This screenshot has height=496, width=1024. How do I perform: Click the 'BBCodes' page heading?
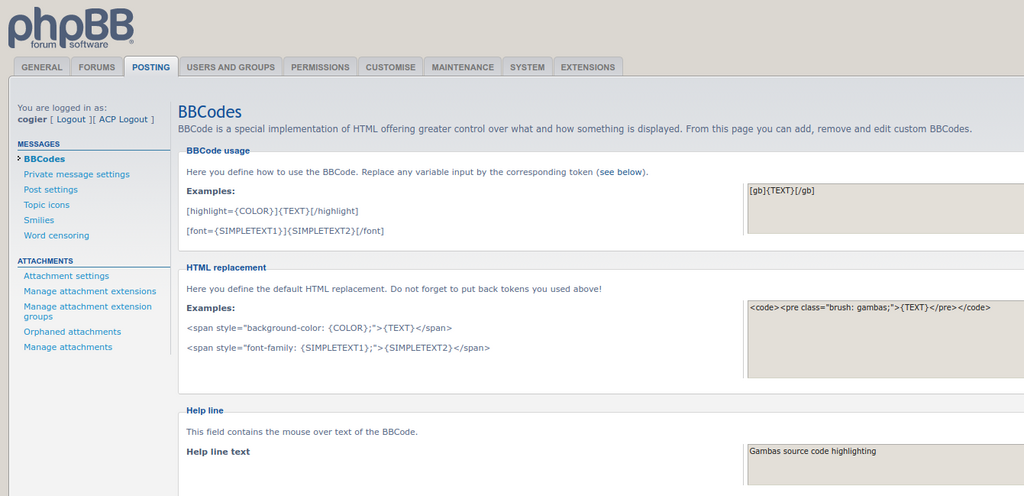point(210,112)
